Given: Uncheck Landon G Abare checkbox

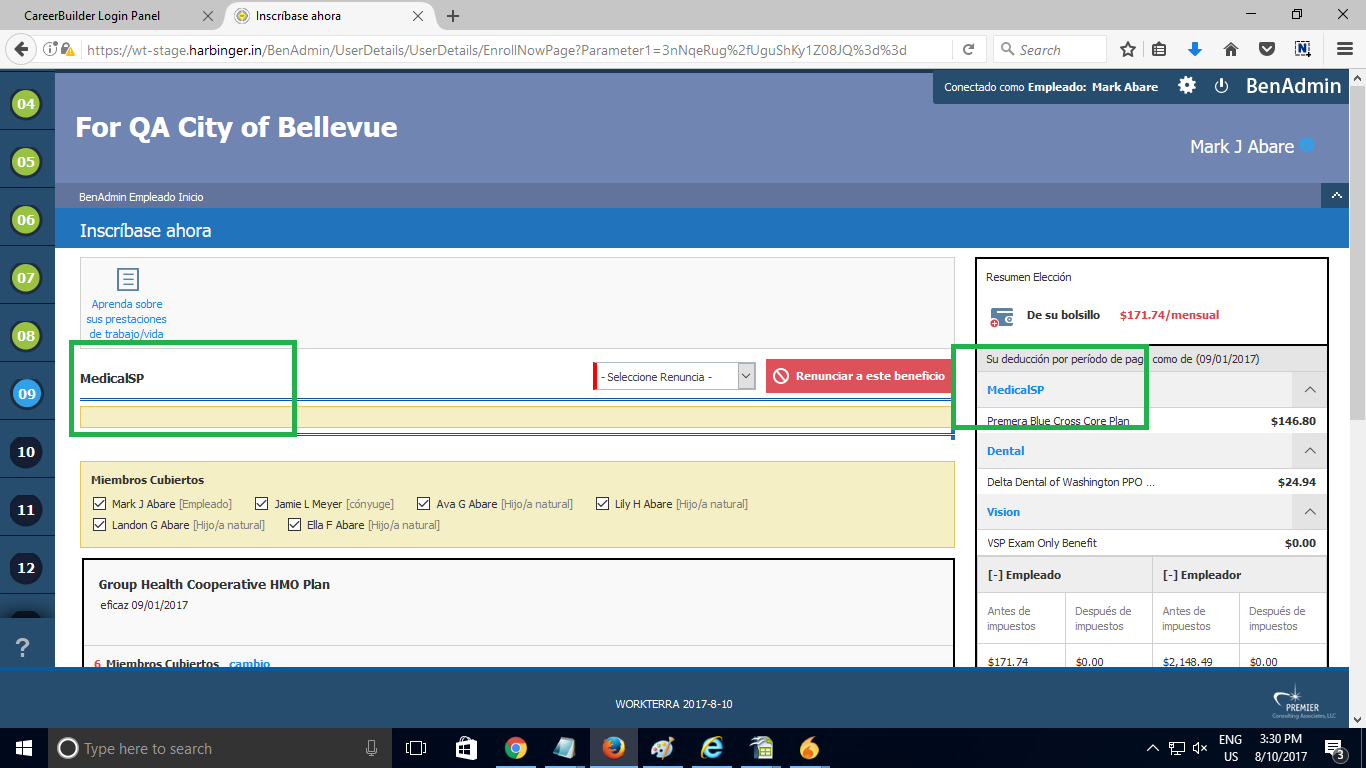Looking at the screenshot, I should tap(99, 525).
